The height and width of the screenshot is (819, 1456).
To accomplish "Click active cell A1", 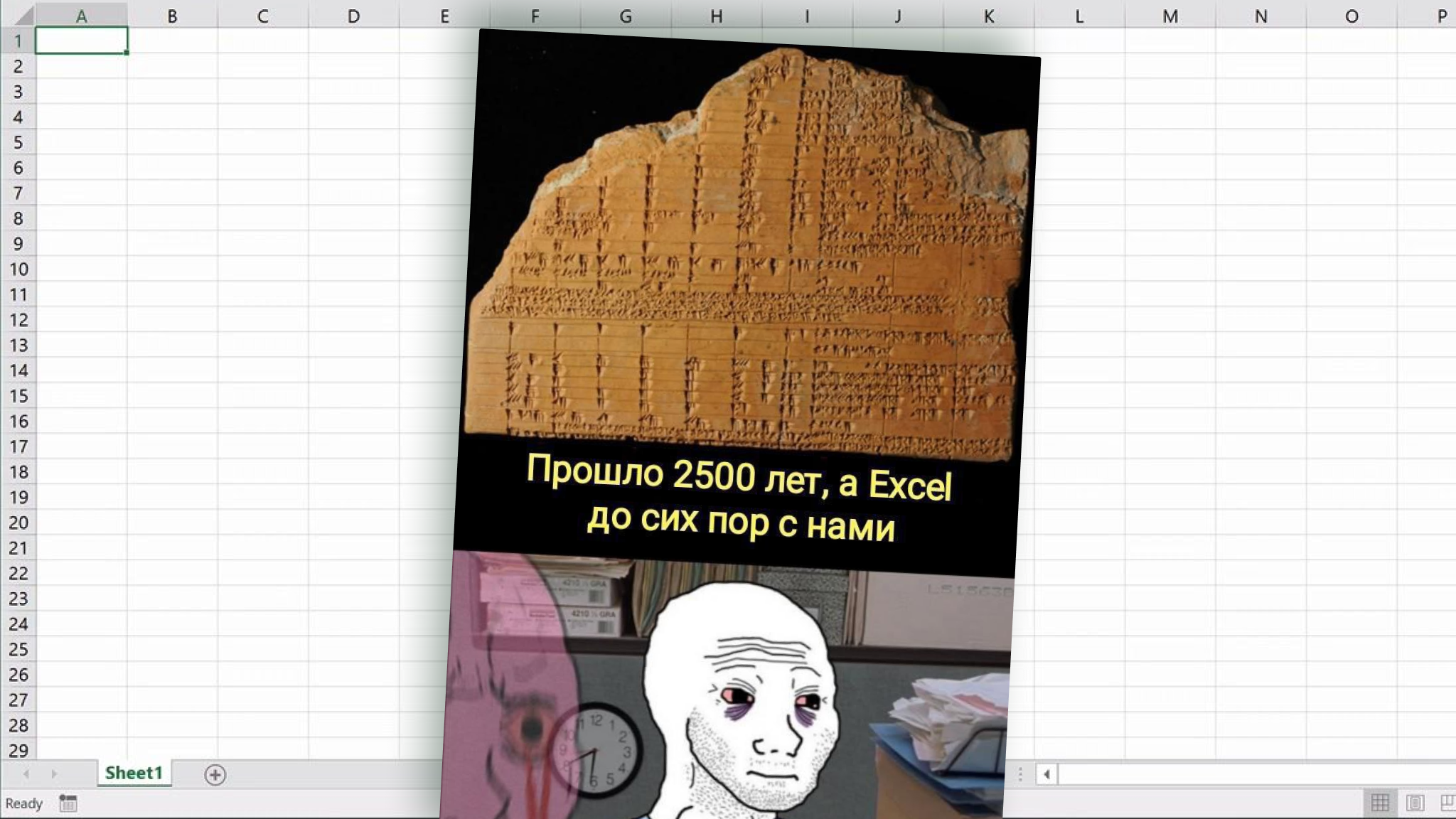I will [81, 41].
